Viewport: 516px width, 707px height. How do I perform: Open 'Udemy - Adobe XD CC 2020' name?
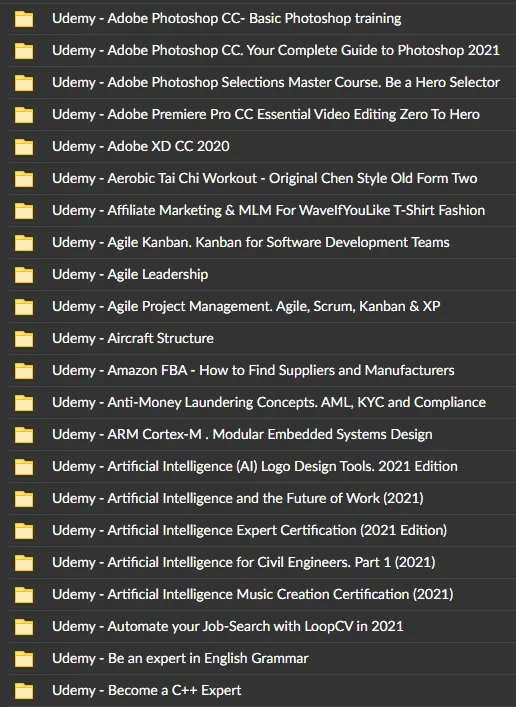click(x=141, y=146)
